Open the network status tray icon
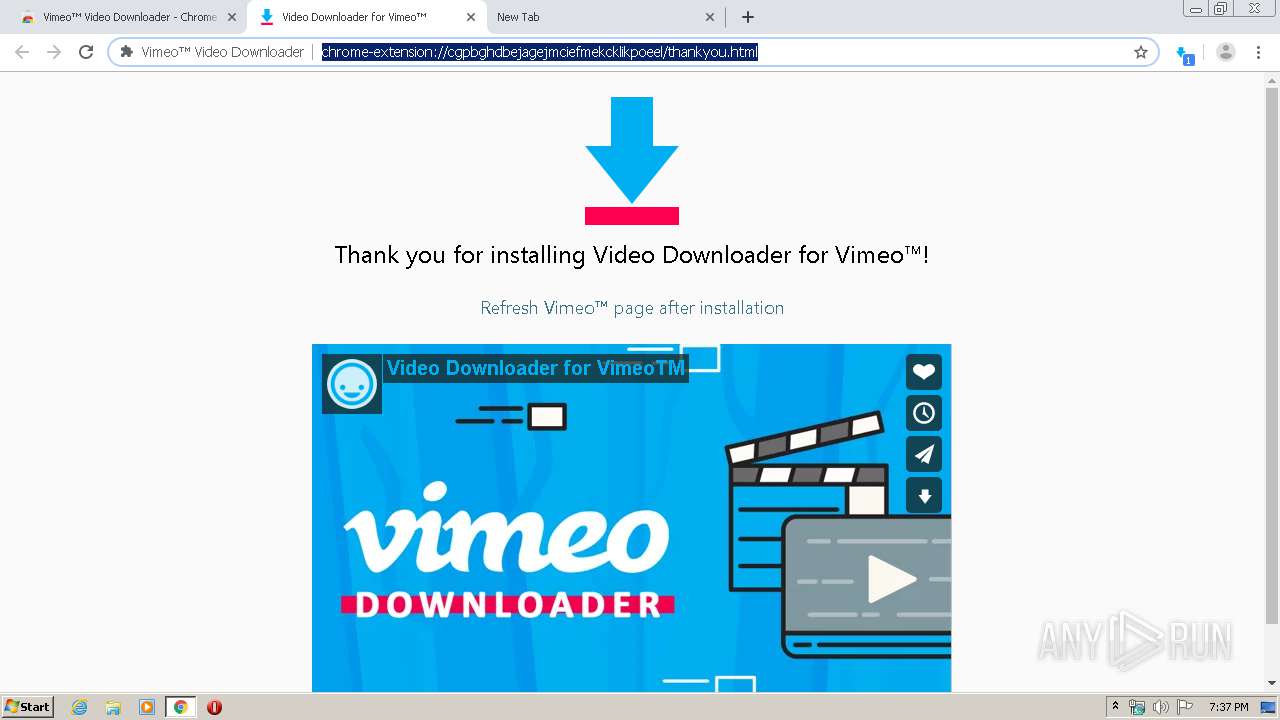The image size is (1280, 720). (1137, 707)
